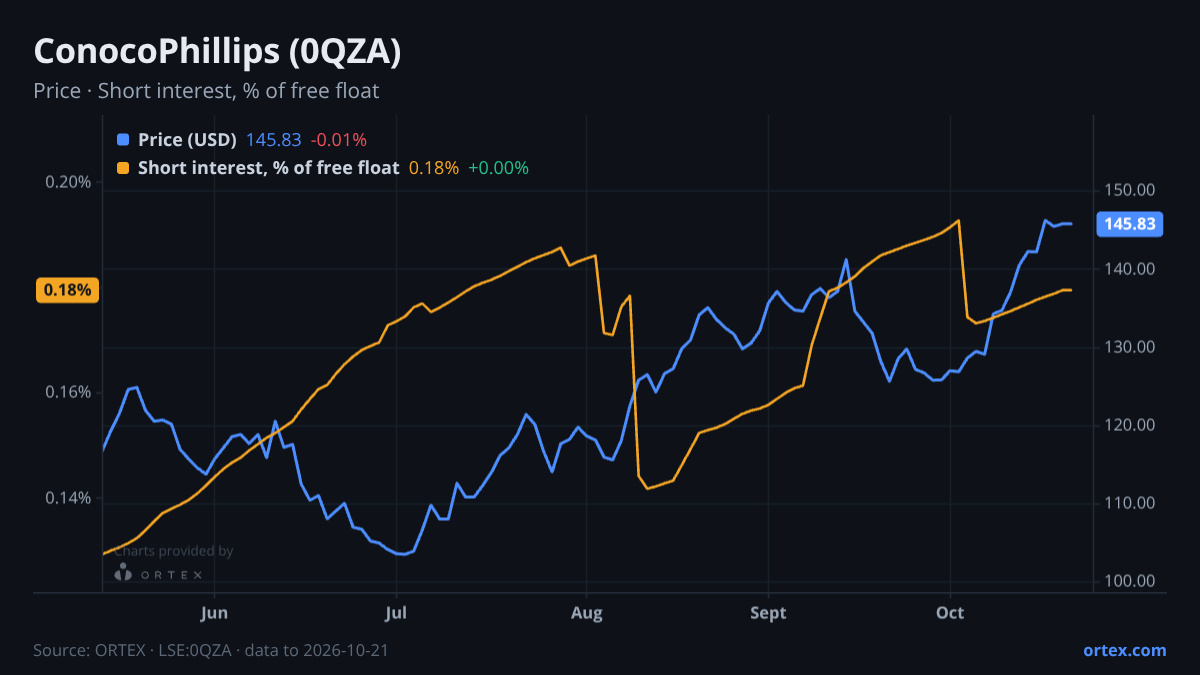Click the 0.20% left axis label
This screenshot has height=675, width=1200.
click(x=68, y=182)
